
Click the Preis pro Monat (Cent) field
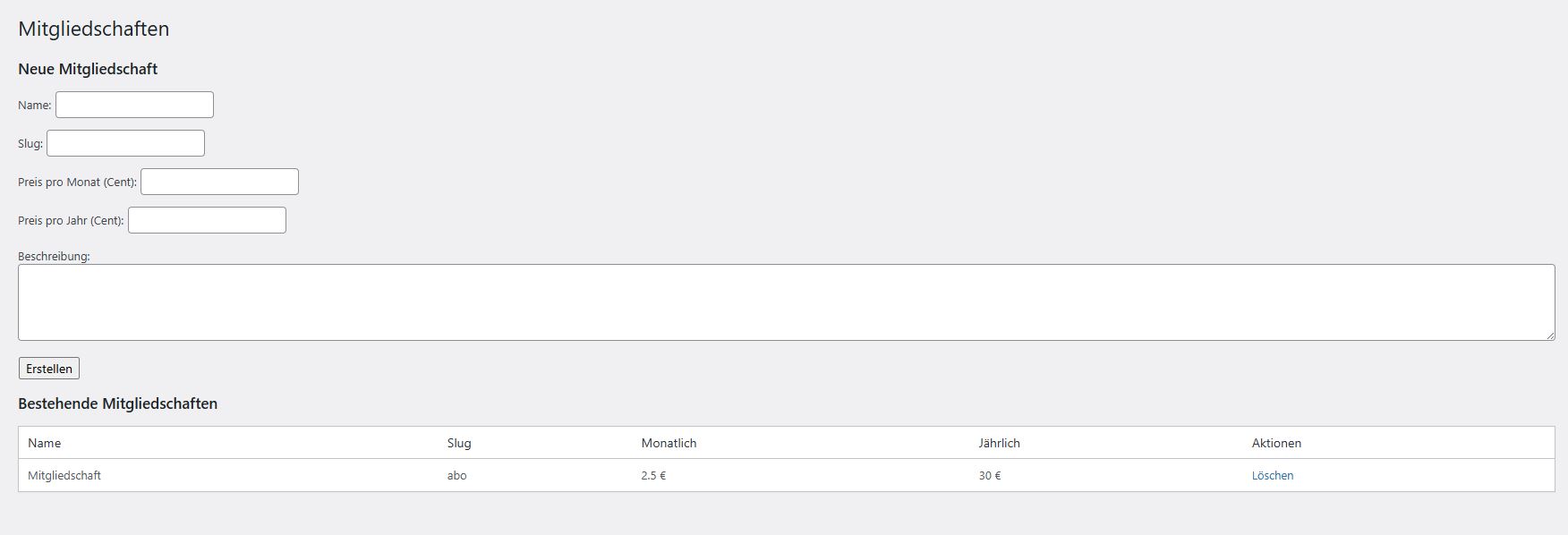click(x=219, y=182)
